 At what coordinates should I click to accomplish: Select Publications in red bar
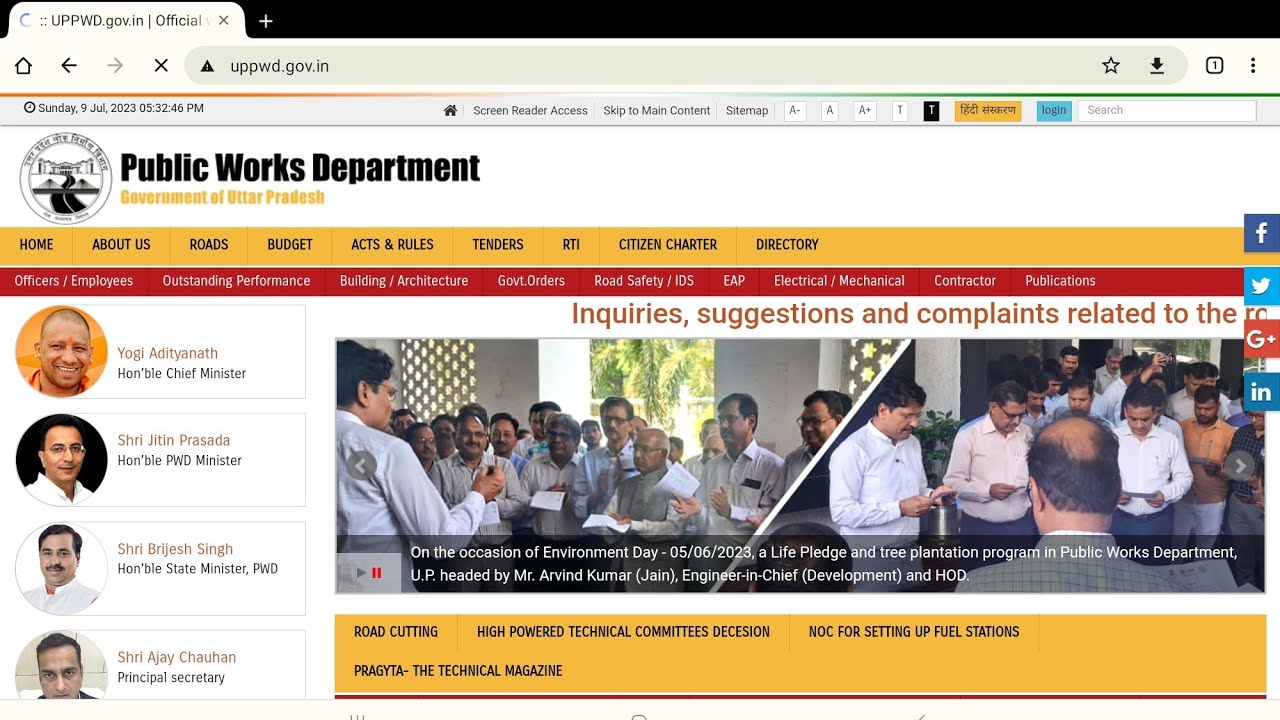point(1060,281)
